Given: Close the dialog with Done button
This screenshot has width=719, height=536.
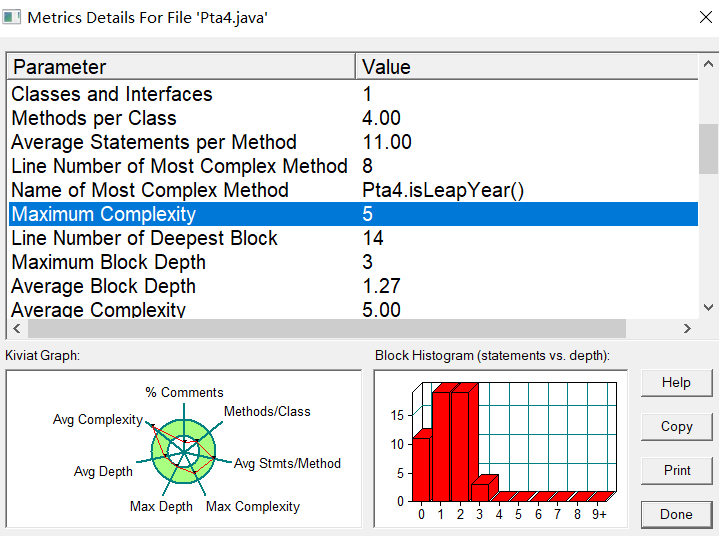Looking at the screenshot, I should [x=676, y=514].
